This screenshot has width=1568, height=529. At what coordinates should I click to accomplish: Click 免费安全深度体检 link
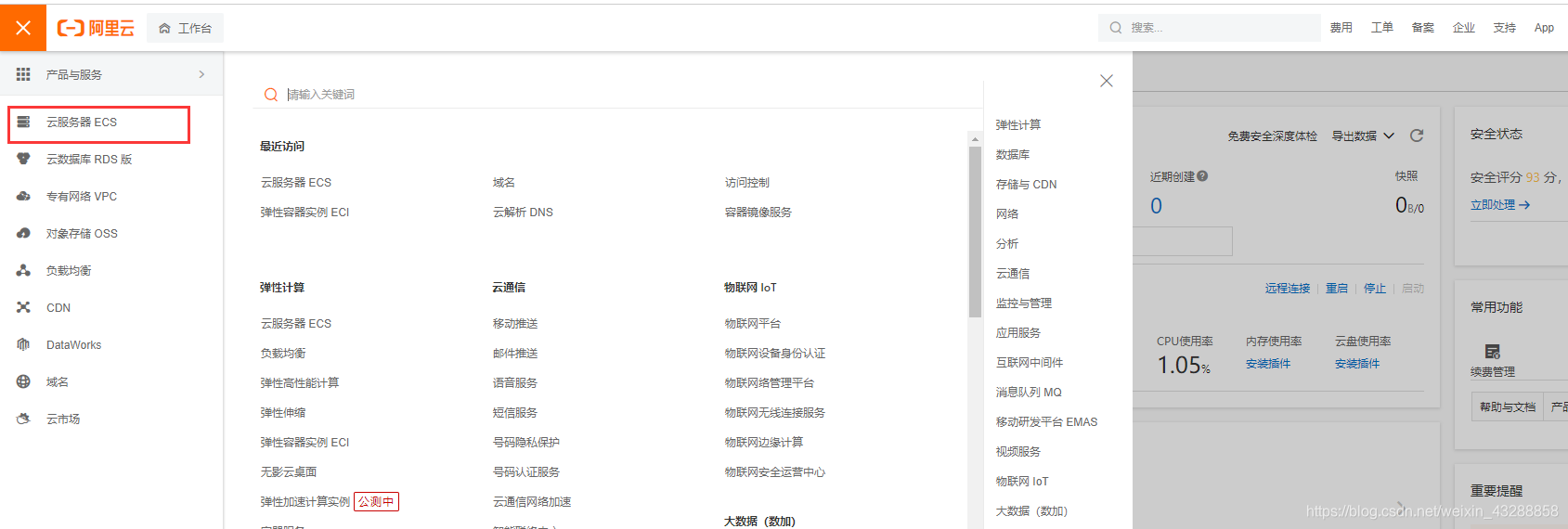[1273, 136]
